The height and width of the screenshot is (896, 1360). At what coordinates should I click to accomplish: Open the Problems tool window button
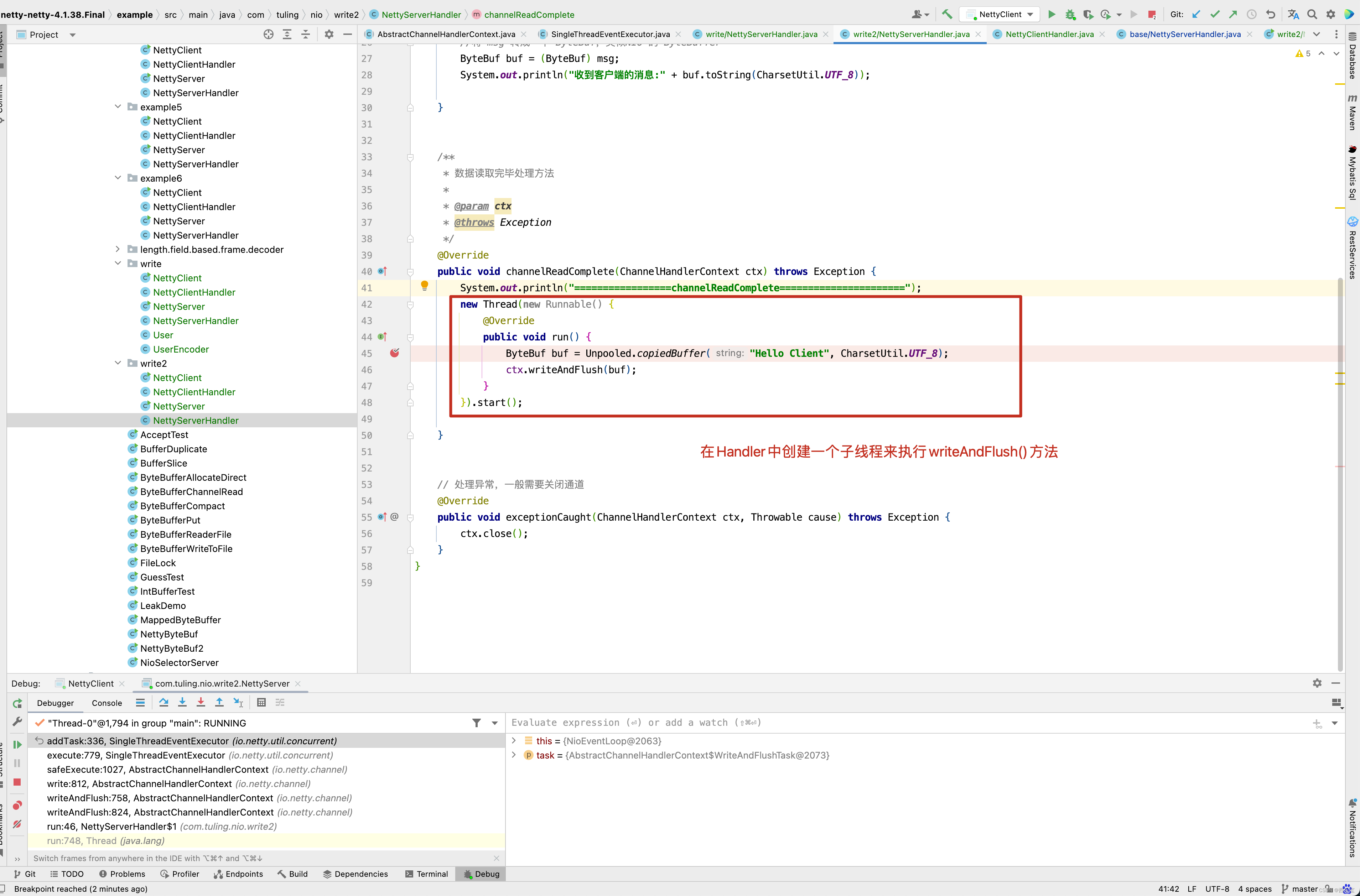pos(122,874)
